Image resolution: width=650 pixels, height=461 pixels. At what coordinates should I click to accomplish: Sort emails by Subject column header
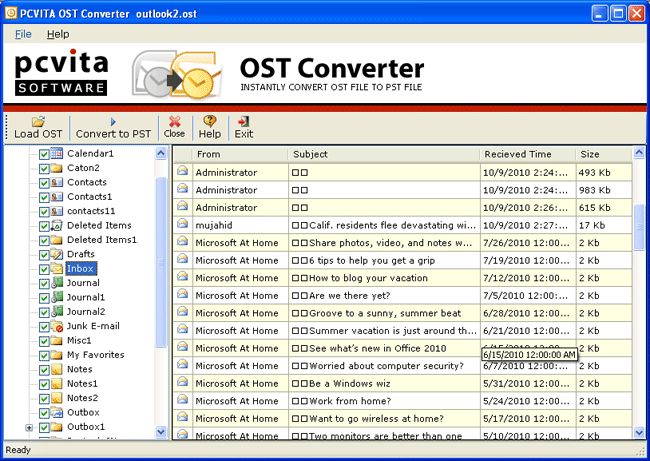383,155
